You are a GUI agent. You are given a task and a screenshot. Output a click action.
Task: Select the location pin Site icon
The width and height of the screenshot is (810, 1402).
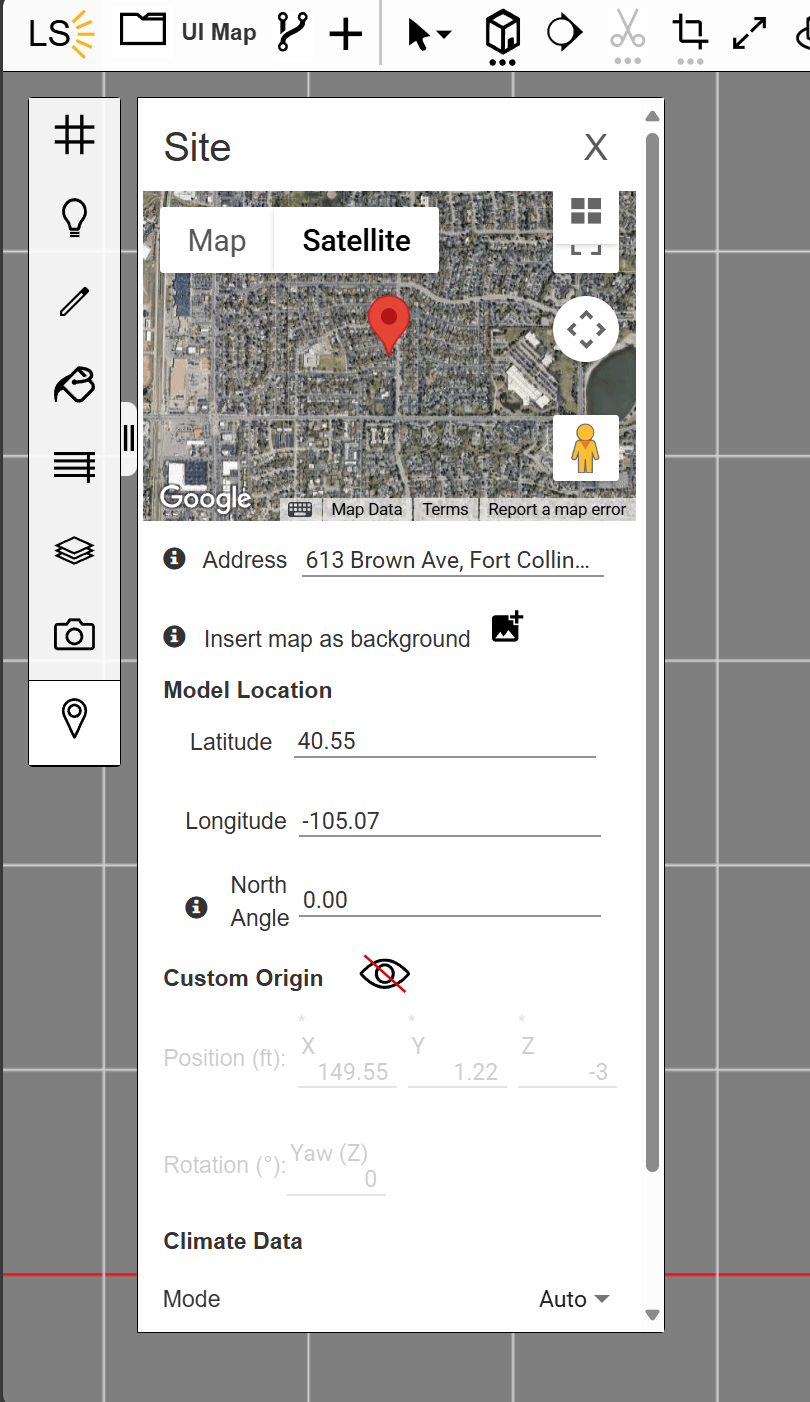click(x=75, y=718)
